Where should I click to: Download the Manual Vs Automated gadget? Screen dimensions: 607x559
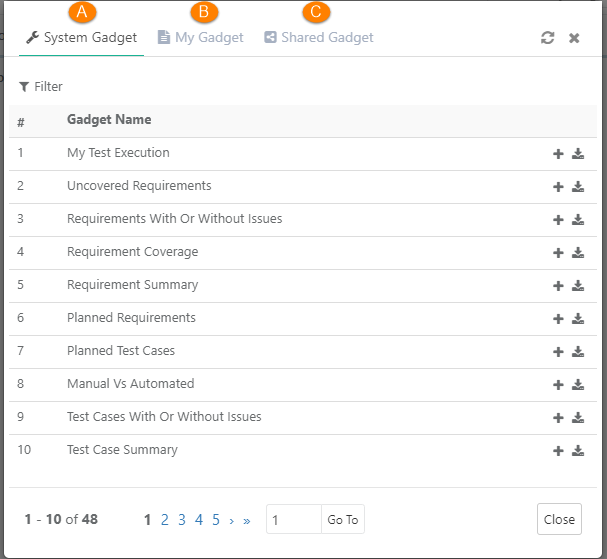(577, 385)
